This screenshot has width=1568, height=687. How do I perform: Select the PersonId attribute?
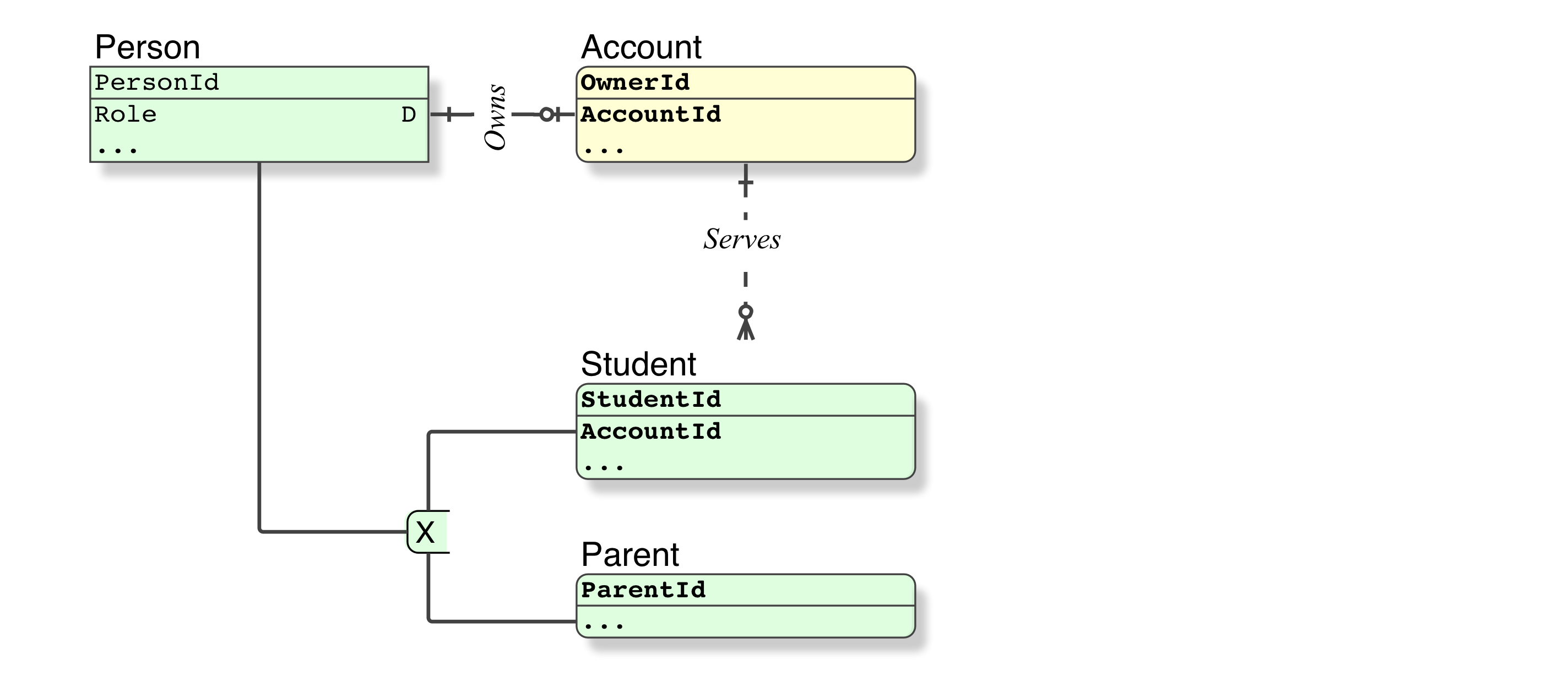tap(156, 83)
